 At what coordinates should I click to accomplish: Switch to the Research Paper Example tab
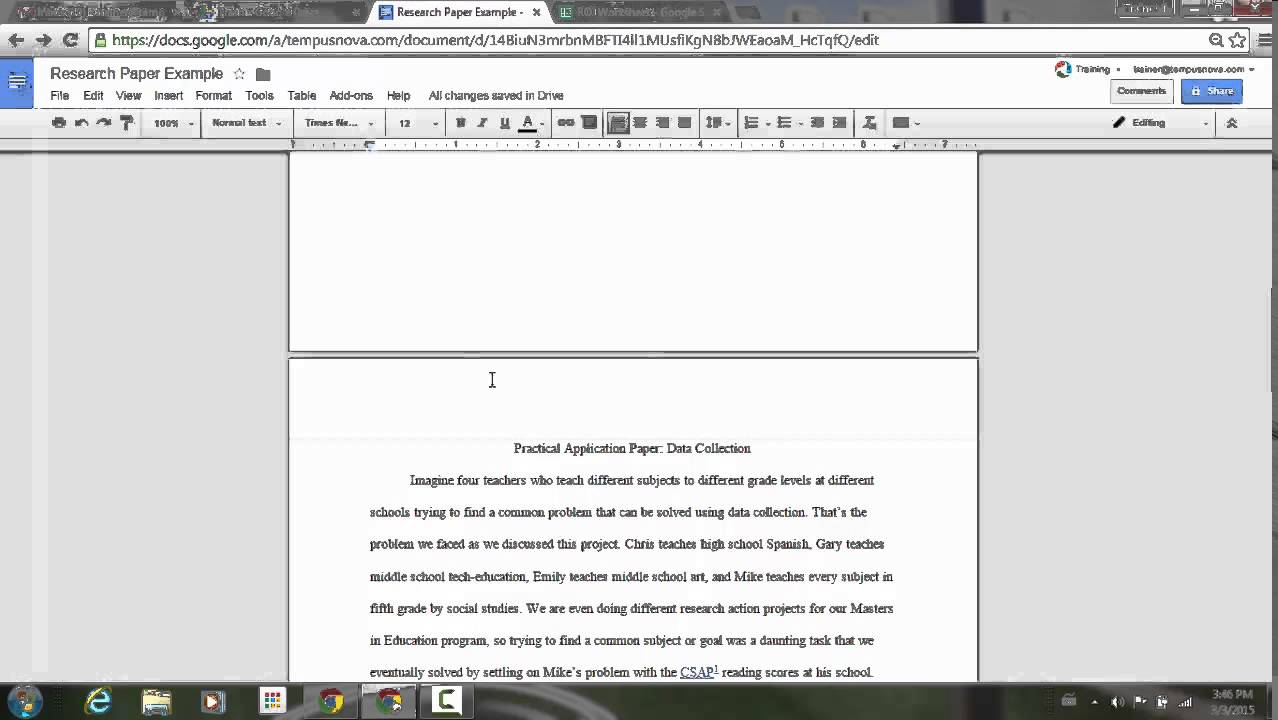click(459, 12)
